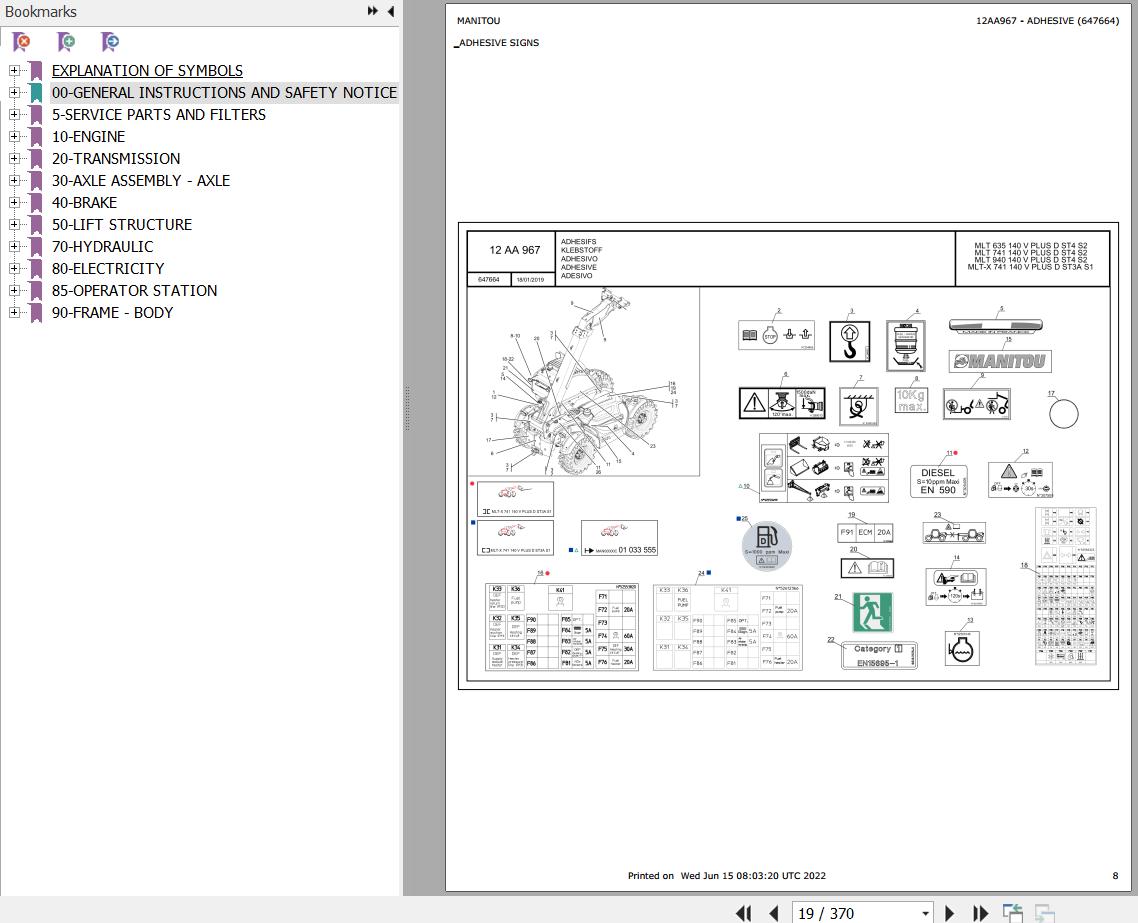The image size is (1138, 923).
Task: Expand the 20-TRANSMISSION bookmark node
Action: [14, 158]
